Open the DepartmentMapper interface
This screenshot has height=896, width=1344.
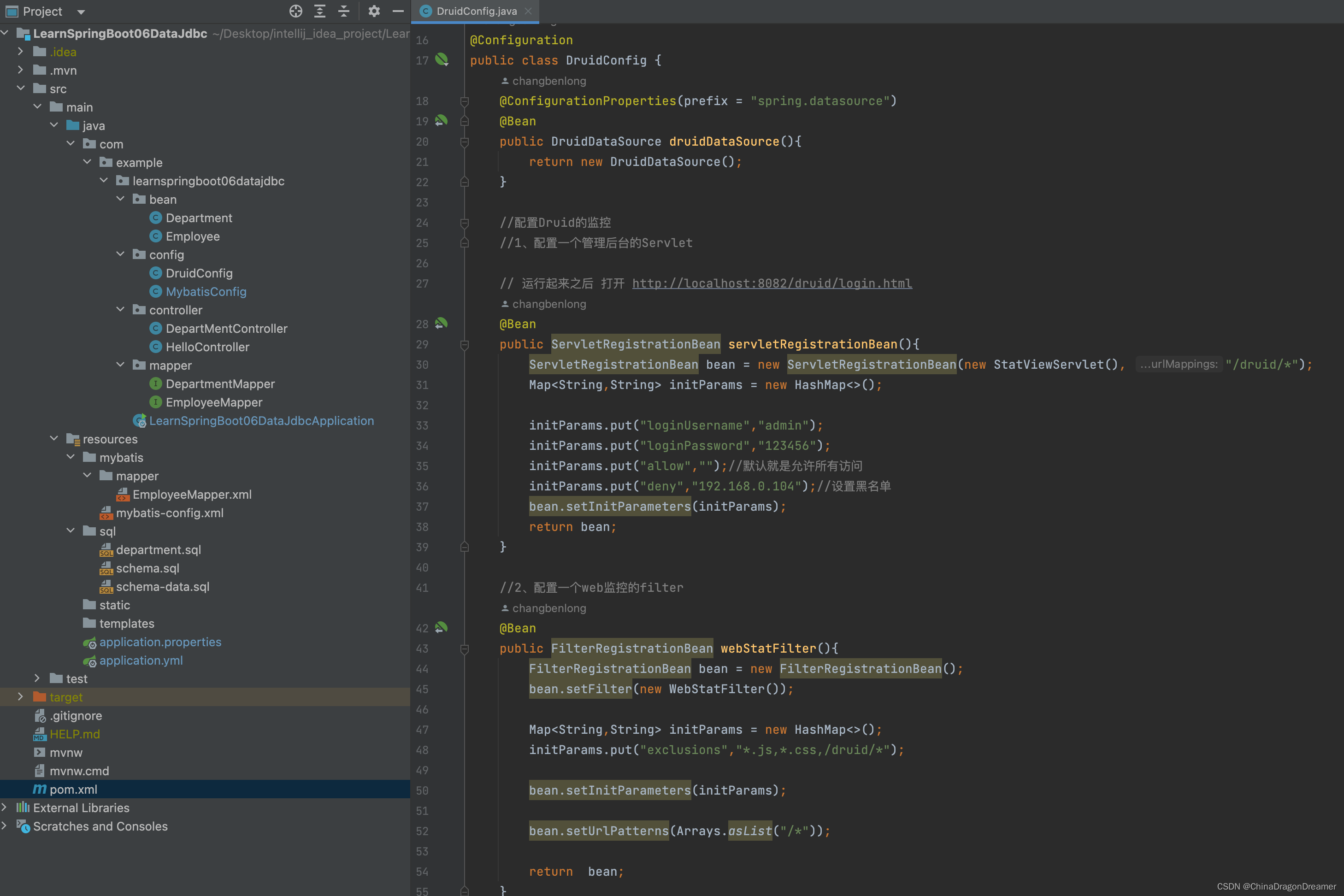[x=219, y=384]
